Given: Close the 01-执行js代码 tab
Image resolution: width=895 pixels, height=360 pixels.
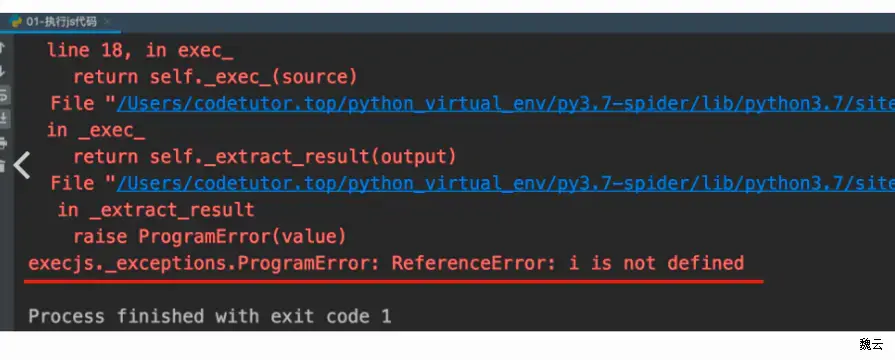Looking at the screenshot, I should pos(107,23).
